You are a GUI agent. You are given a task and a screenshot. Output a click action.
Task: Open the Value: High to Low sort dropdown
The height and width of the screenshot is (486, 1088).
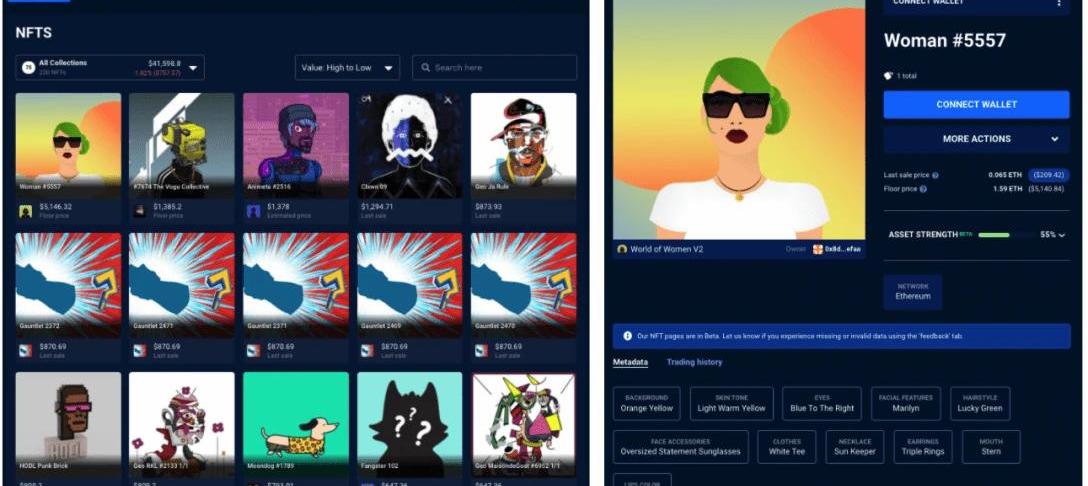coord(347,68)
